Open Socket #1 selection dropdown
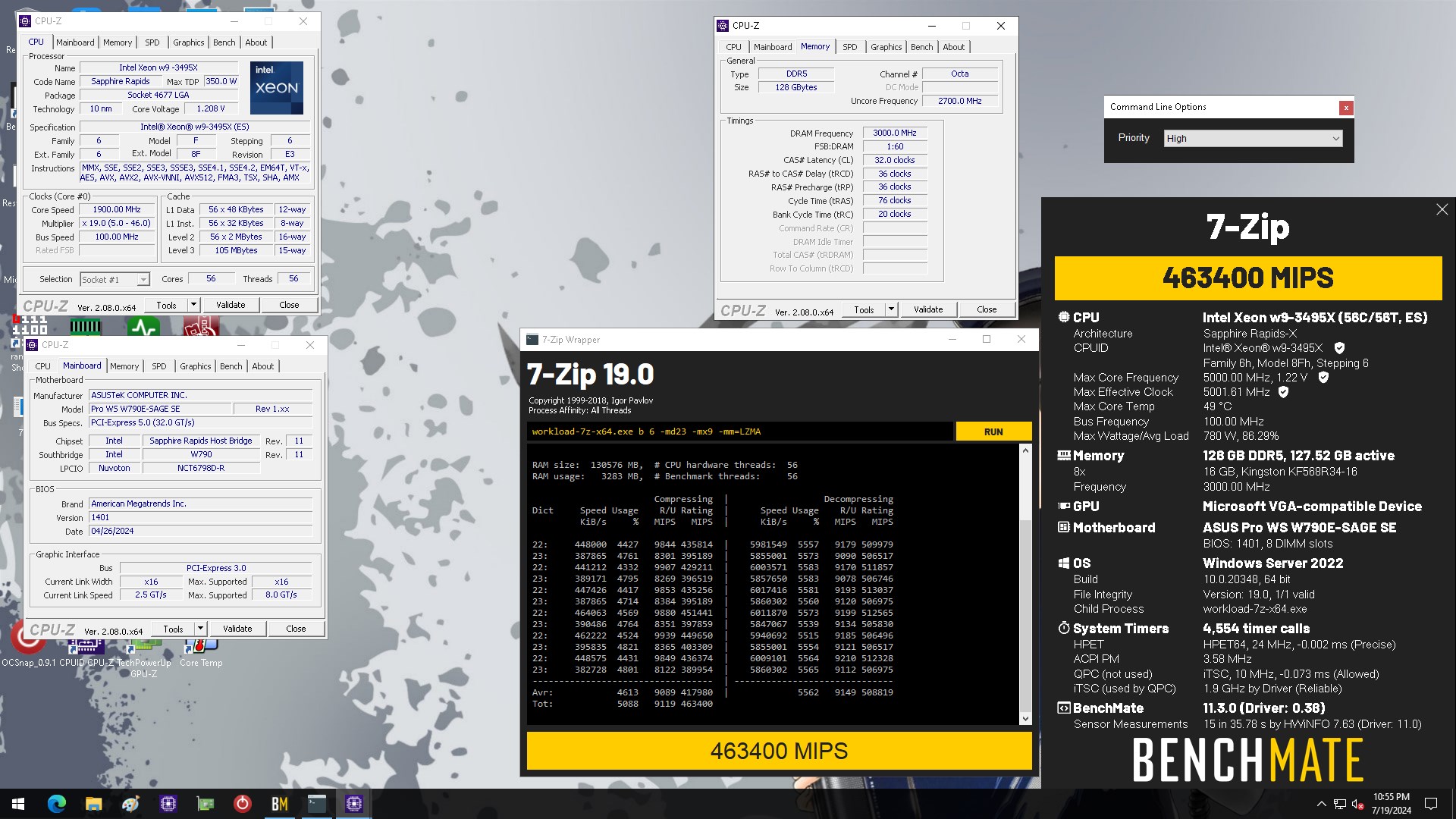This screenshot has width=1456, height=819. coord(115,280)
